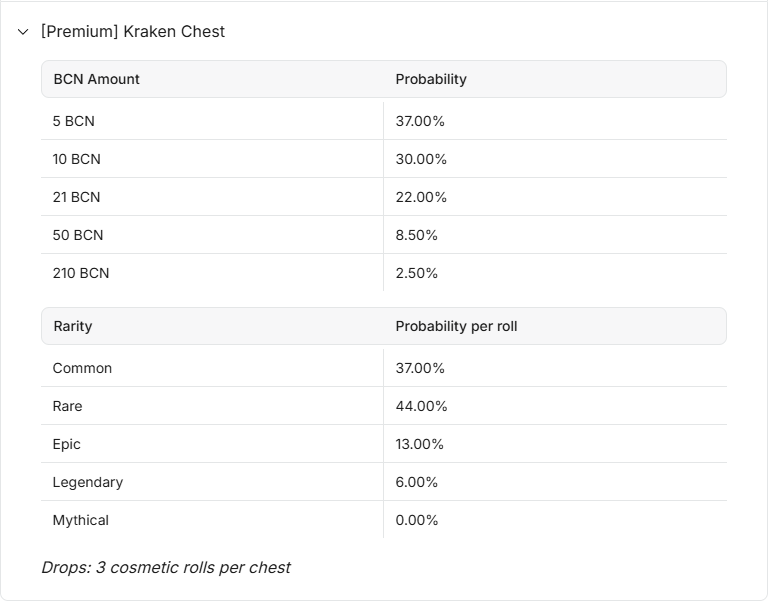Click the 21 BCN row
The width and height of the screenshot is (770, 604).
click(x=384, y=197)
